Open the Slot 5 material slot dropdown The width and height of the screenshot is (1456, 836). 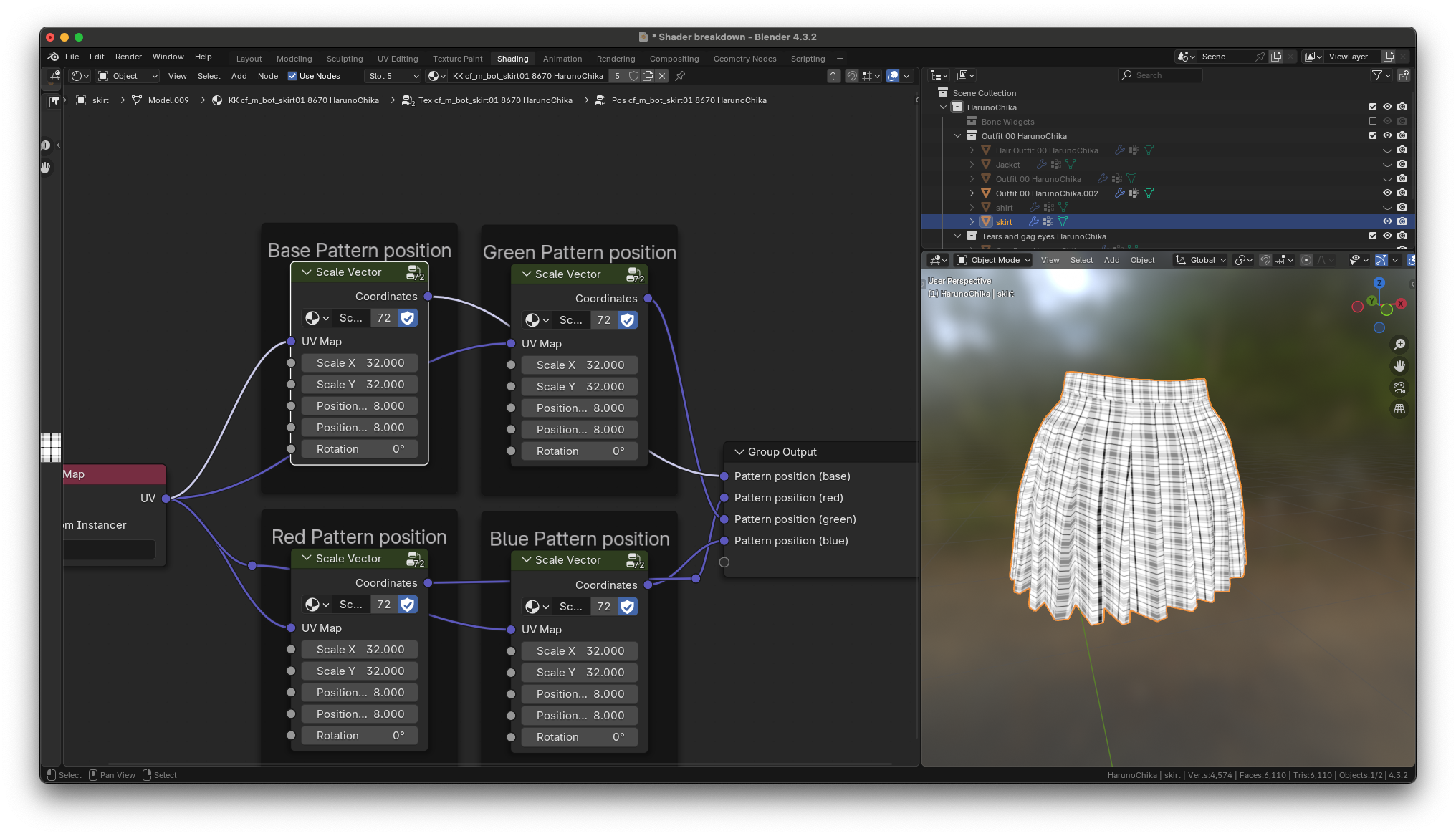pyautogui.click(x=393, y=76)
